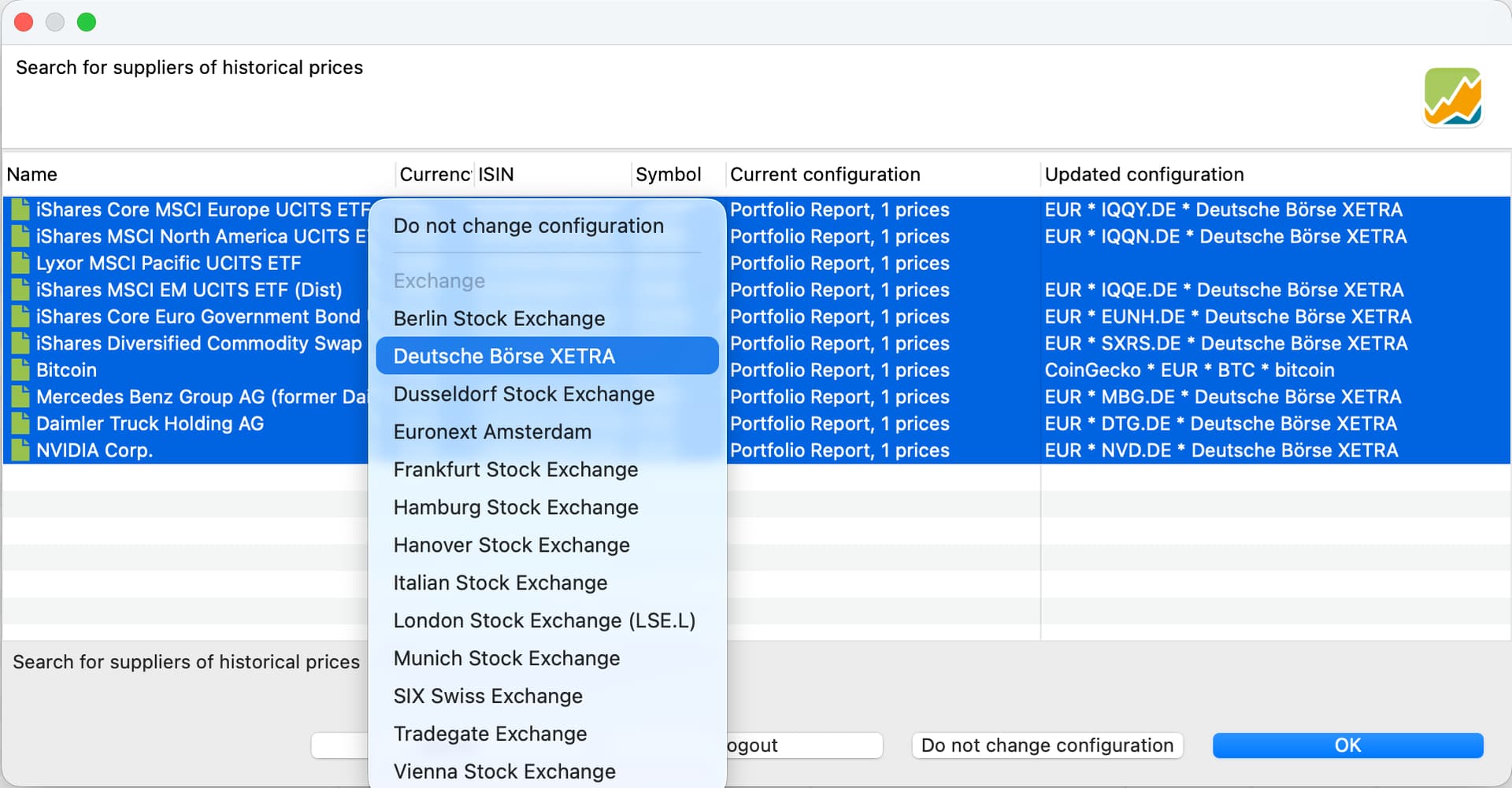Open empty updated configuration cell for Lyxor row

point(1260,263)
